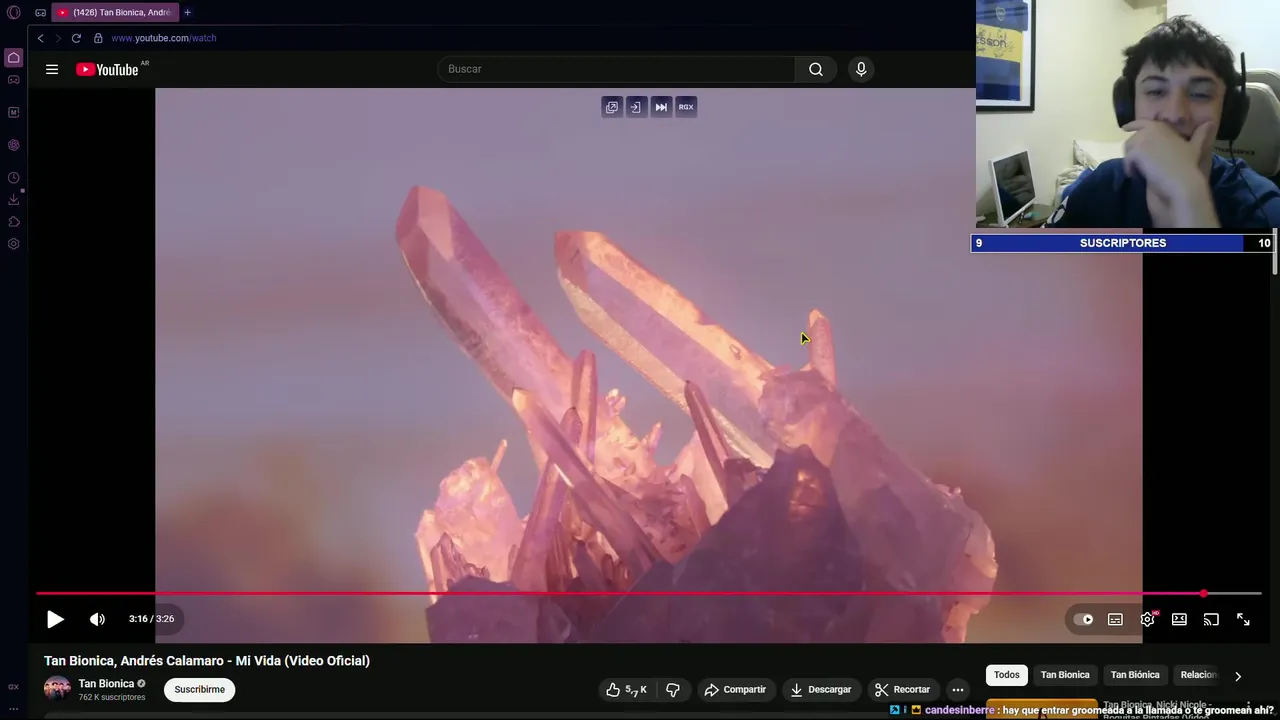Select the Relacionados filter chip
Viewport: 1280px width, 720px height.
[1197, 675]
